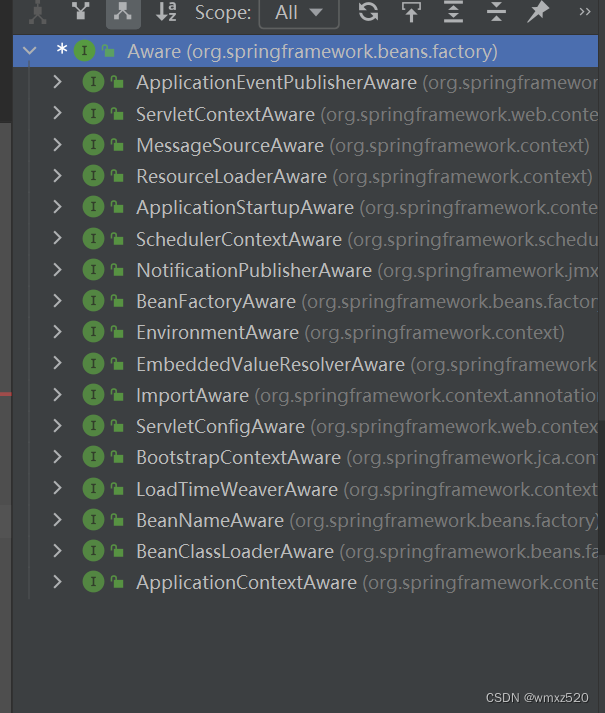Screen dimensions: 605x713
Task: Expand EnvironmentAware node
Action: click(x=57, y=332)
